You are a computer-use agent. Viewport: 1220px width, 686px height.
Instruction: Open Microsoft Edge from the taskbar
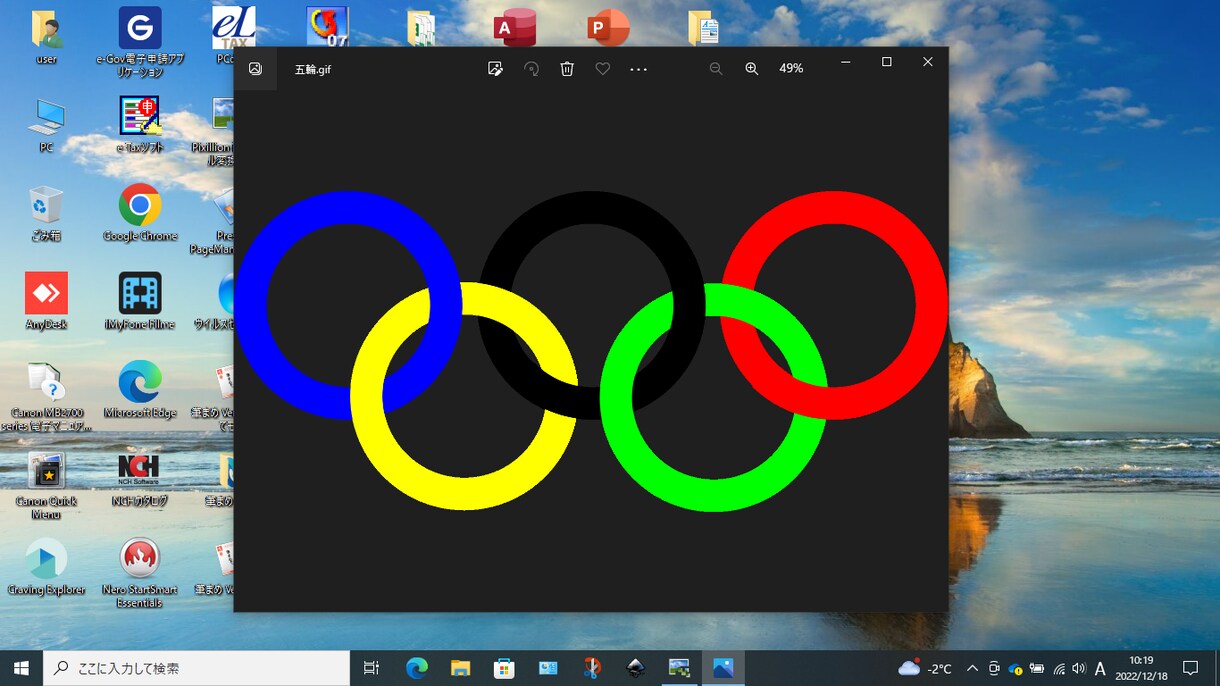click(417, 668)
